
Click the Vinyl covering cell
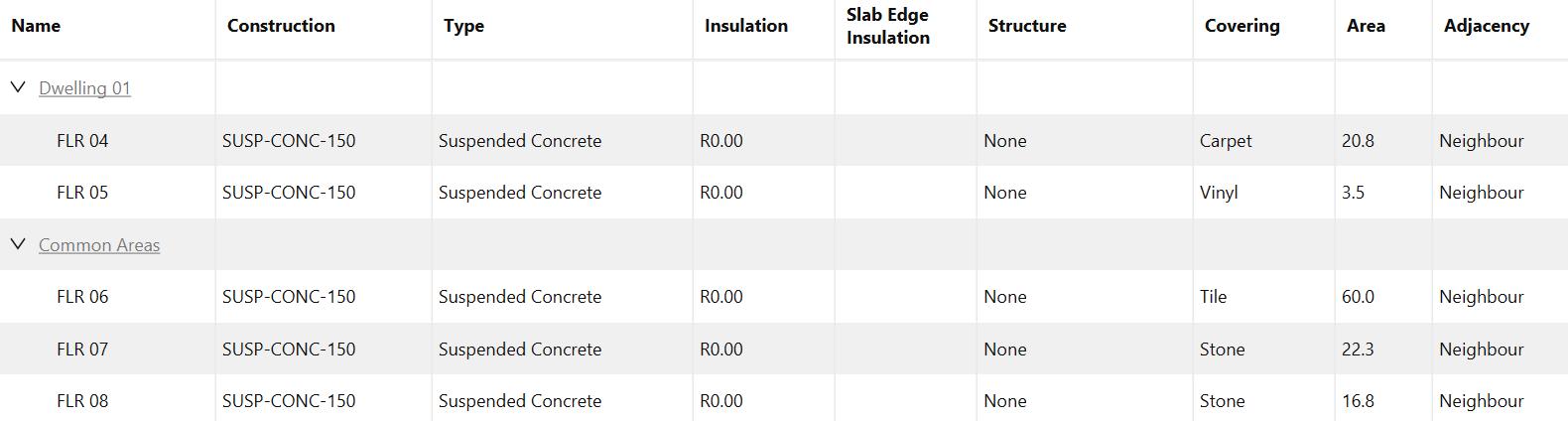click(x=1219, y=193)
